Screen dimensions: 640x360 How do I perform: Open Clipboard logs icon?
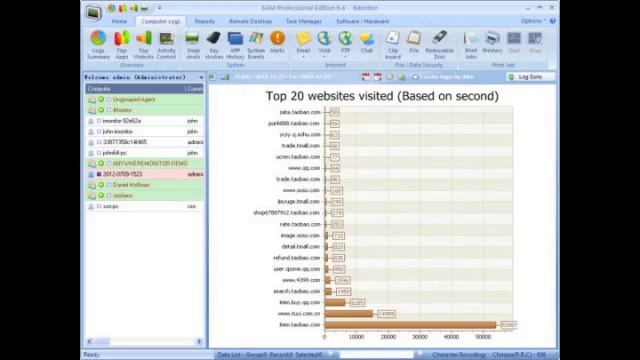point(393,38)
